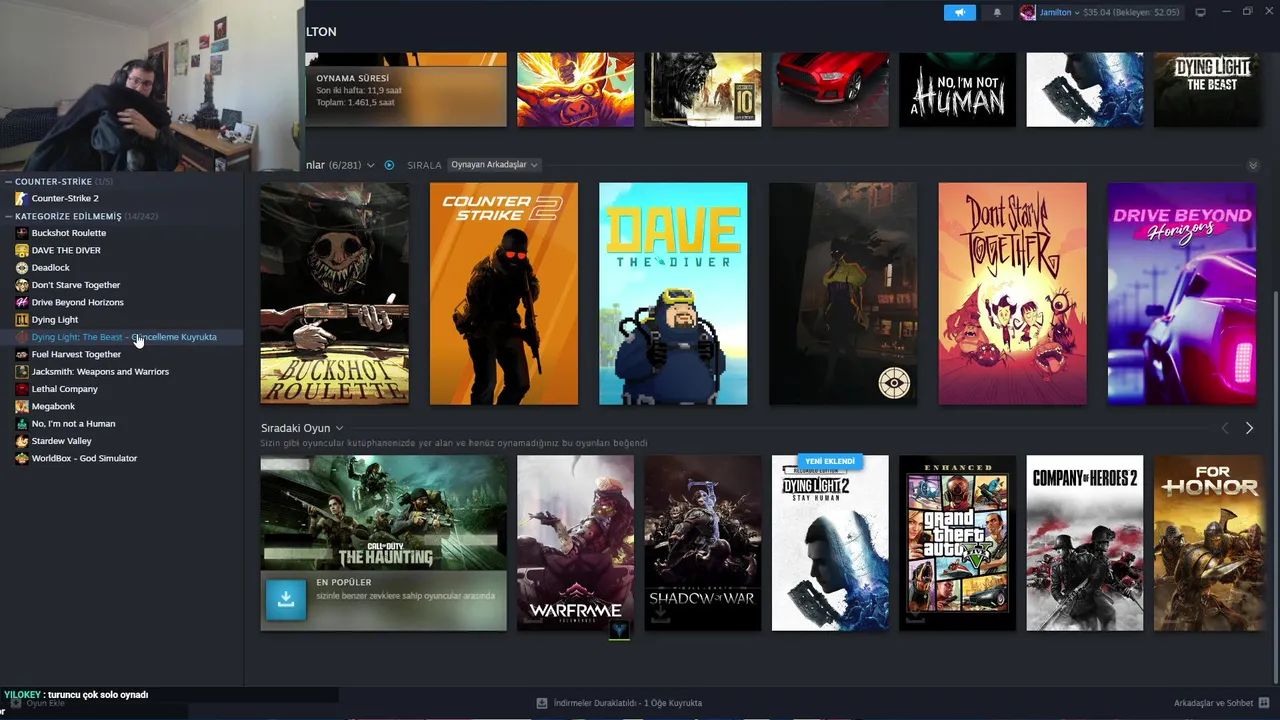Click the WorldBox sidebar icon
1280x720 pixels.
[22, 458]
